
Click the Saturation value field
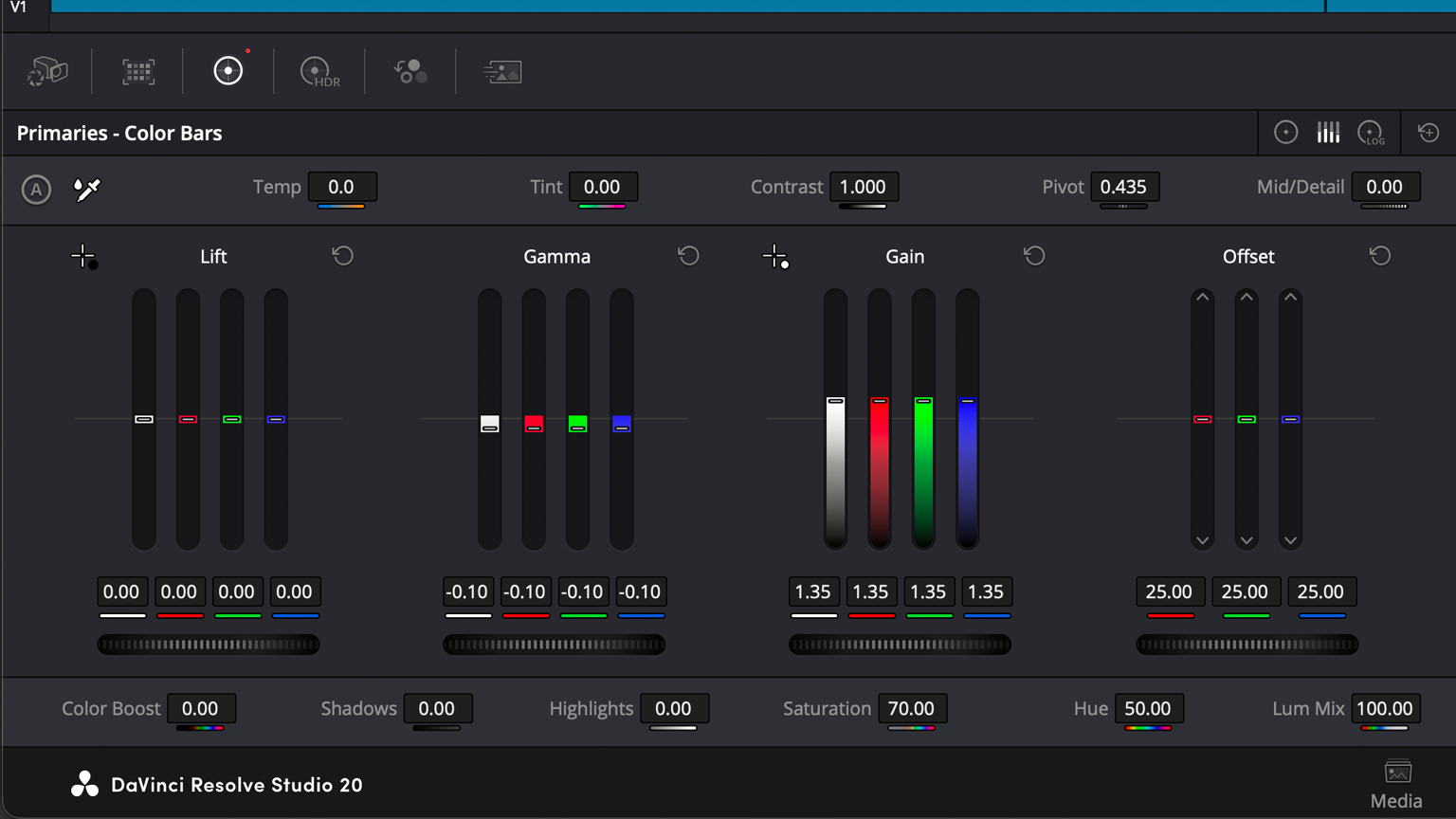(911, 708)
